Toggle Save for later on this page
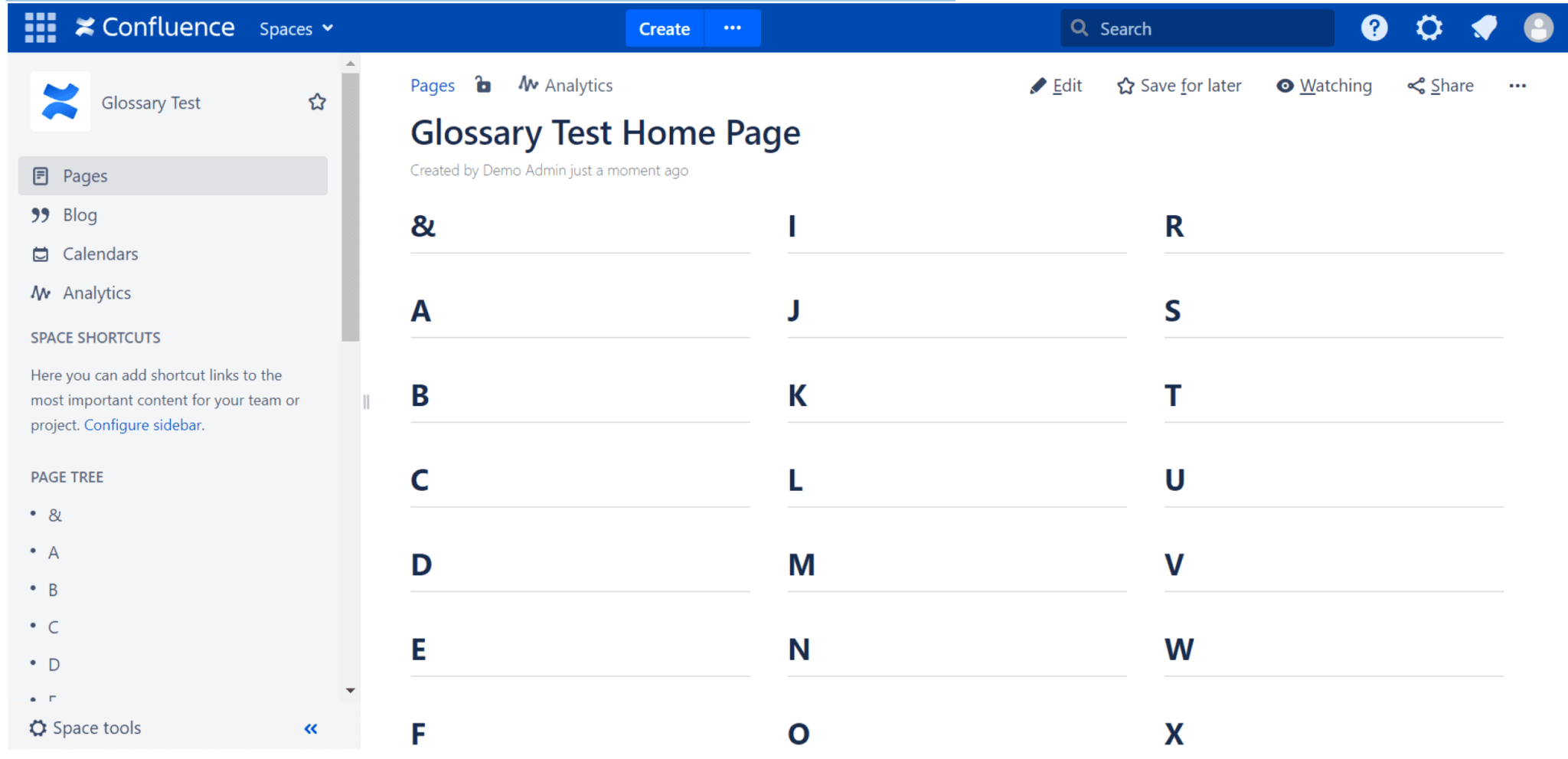The image size is (1568, 759). pyautogui.click(x=1178, y=86)
